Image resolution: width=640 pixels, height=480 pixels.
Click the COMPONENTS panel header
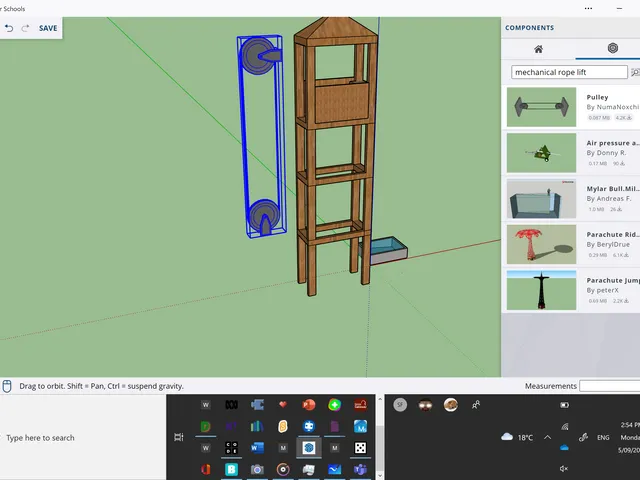click(529, 28)
